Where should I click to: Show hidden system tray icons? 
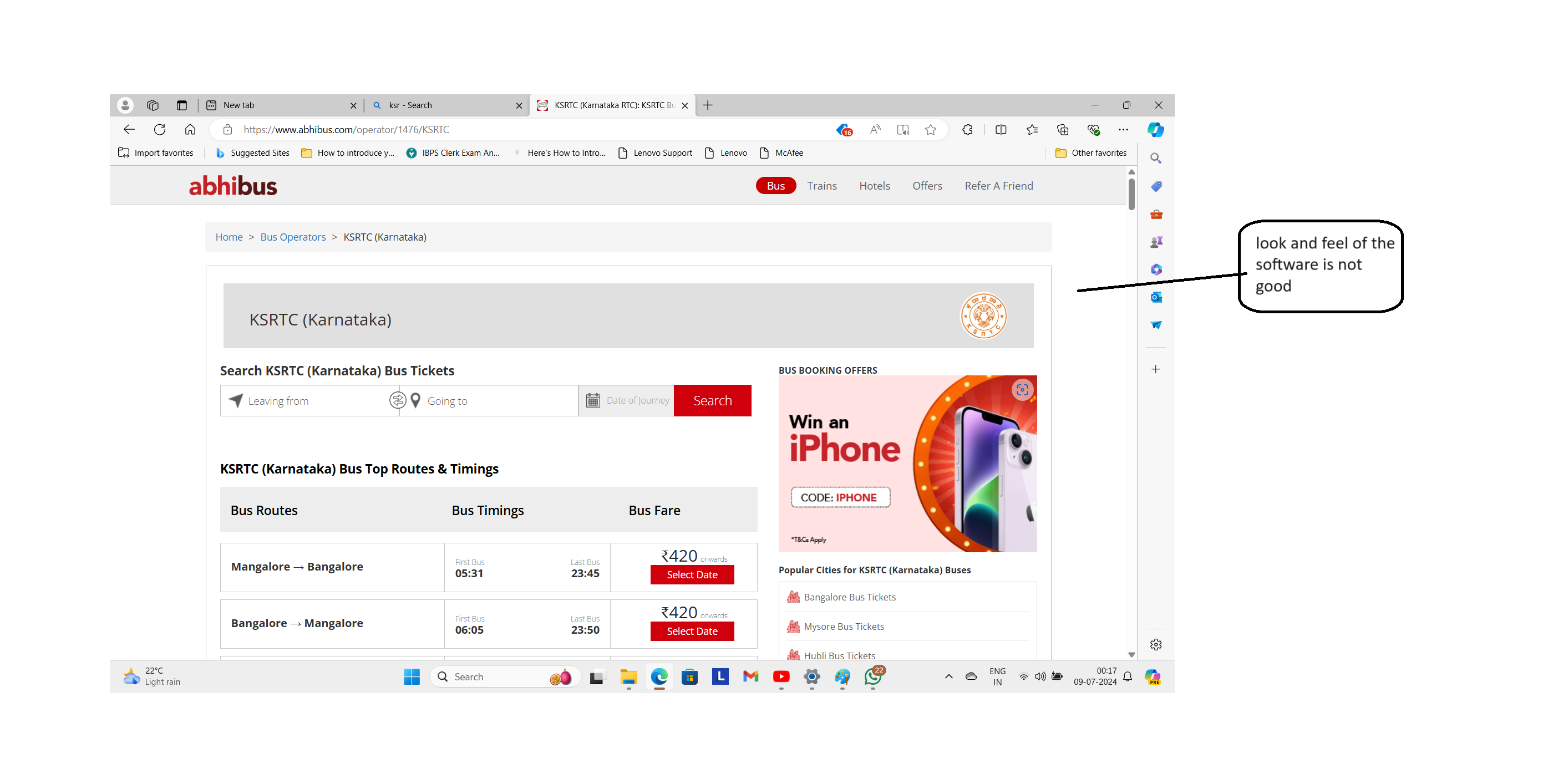(x=948, y=676)
